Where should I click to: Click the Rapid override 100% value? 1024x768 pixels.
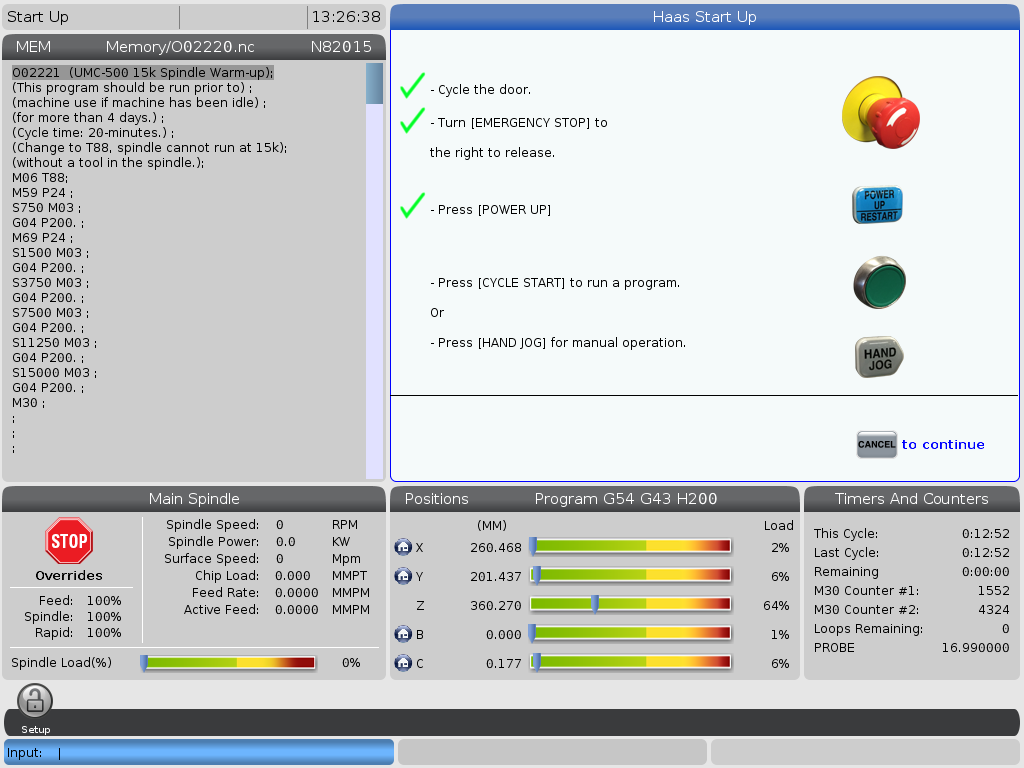104,633
